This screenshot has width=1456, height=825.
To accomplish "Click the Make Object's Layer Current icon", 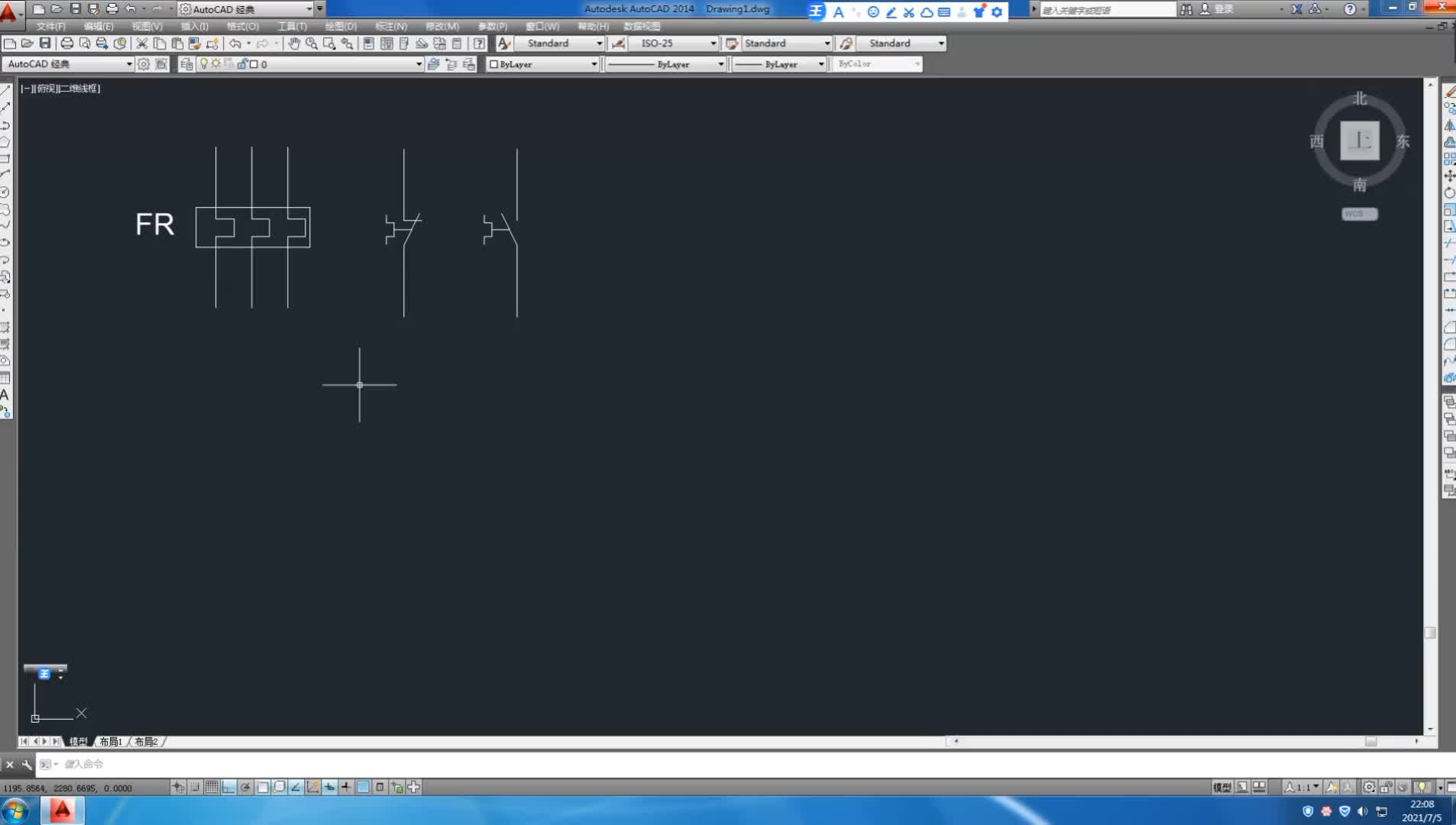I will (x=434, y=64).
